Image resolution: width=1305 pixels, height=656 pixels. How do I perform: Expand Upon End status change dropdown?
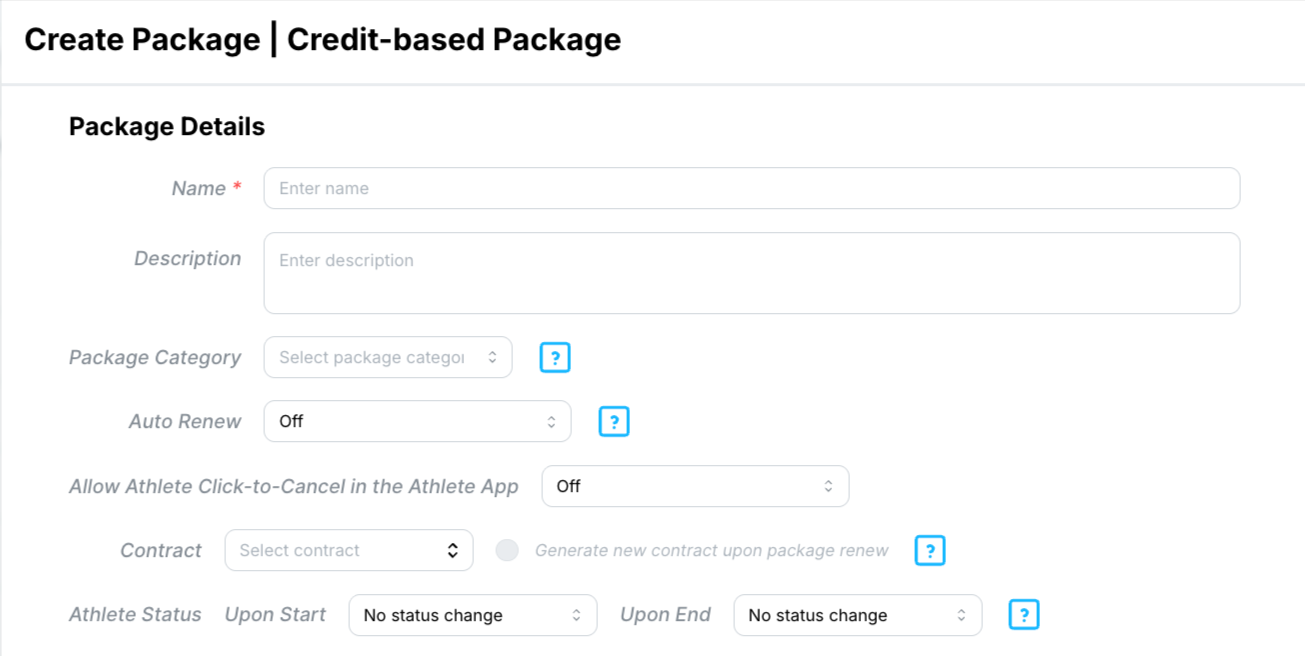click(858, 615)
